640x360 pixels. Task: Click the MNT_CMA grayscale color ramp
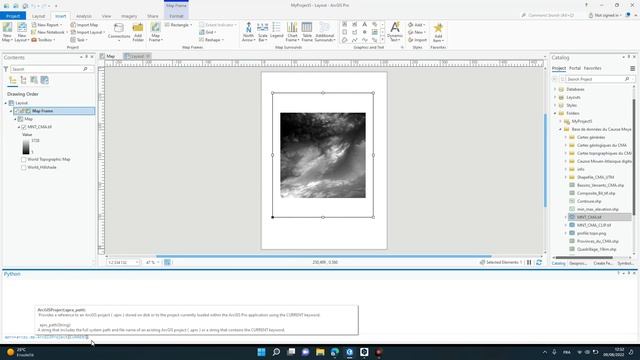click(26, 146)
